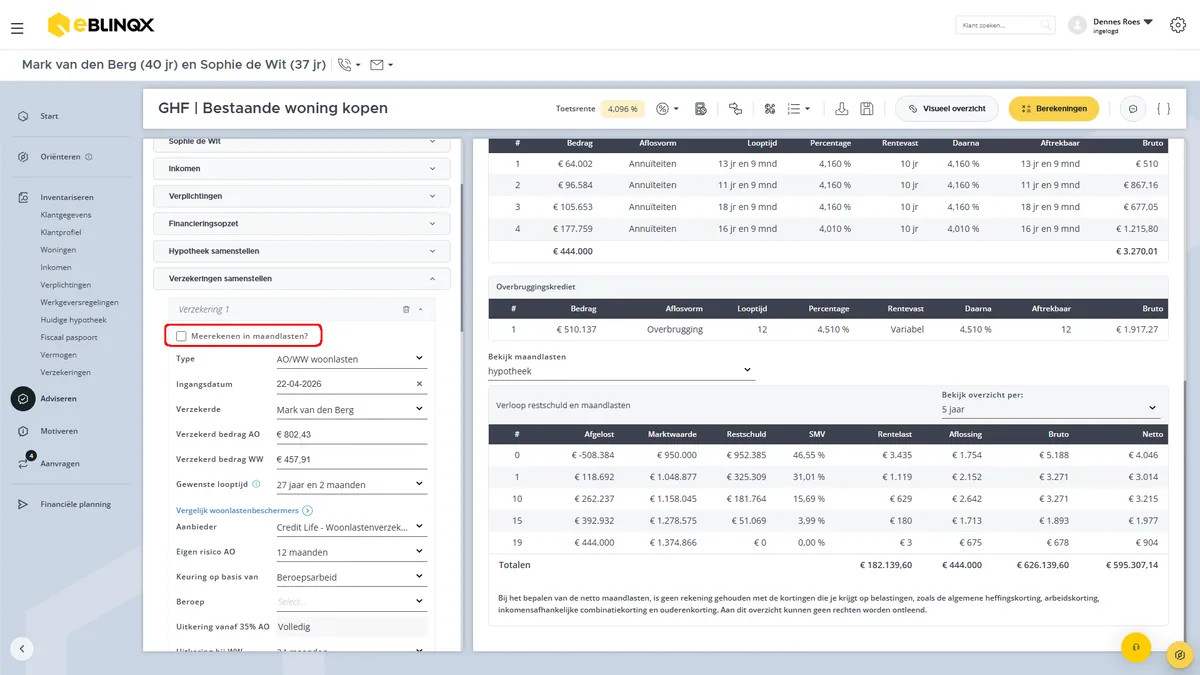Image resolution: width=1200 pixels, height=675 pixels.
Task: Click the floppy disk save icon
Action: pos(867,108)
